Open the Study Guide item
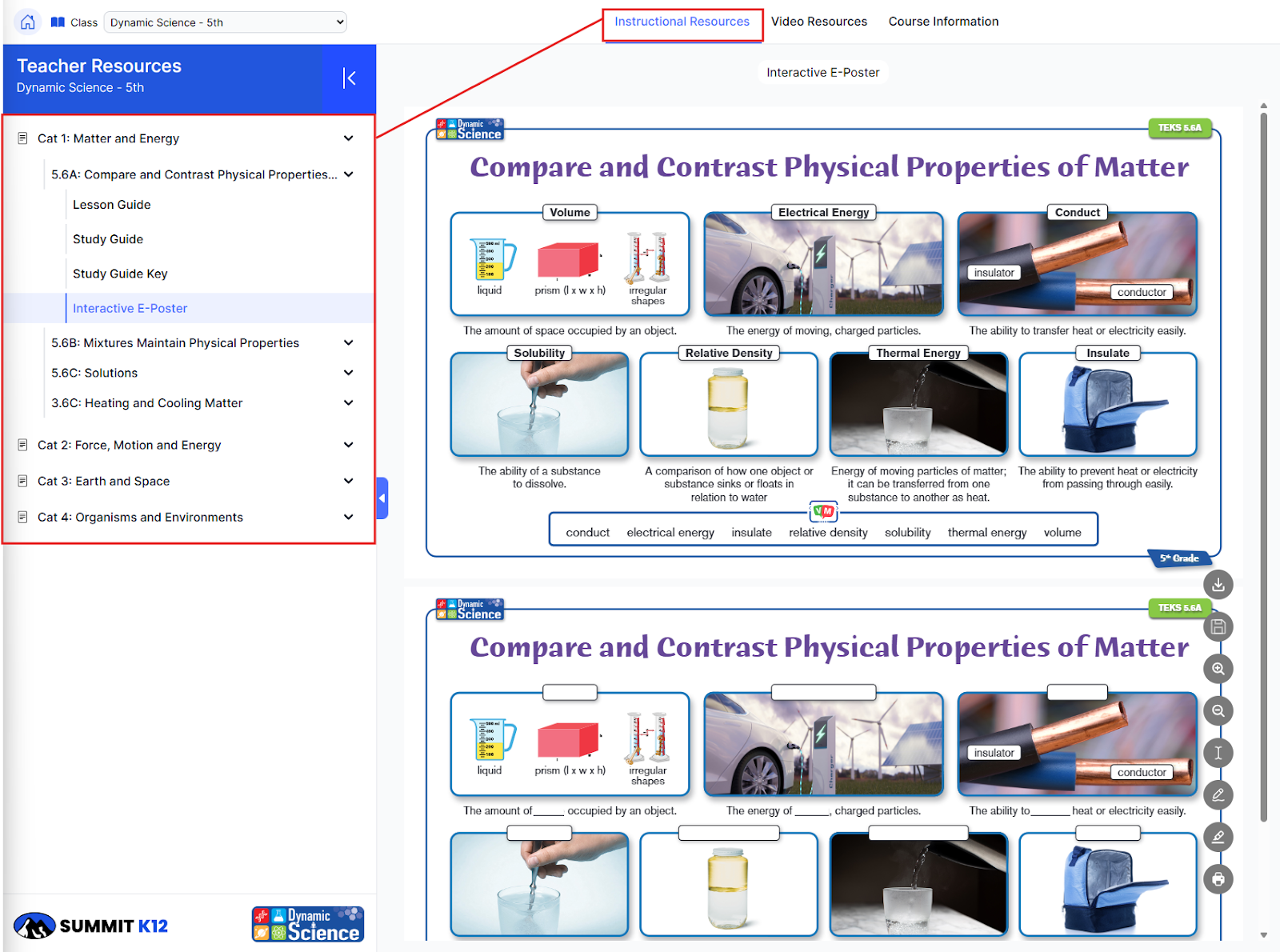This screenshot has width=1280, height=952. tap(108, 239)
